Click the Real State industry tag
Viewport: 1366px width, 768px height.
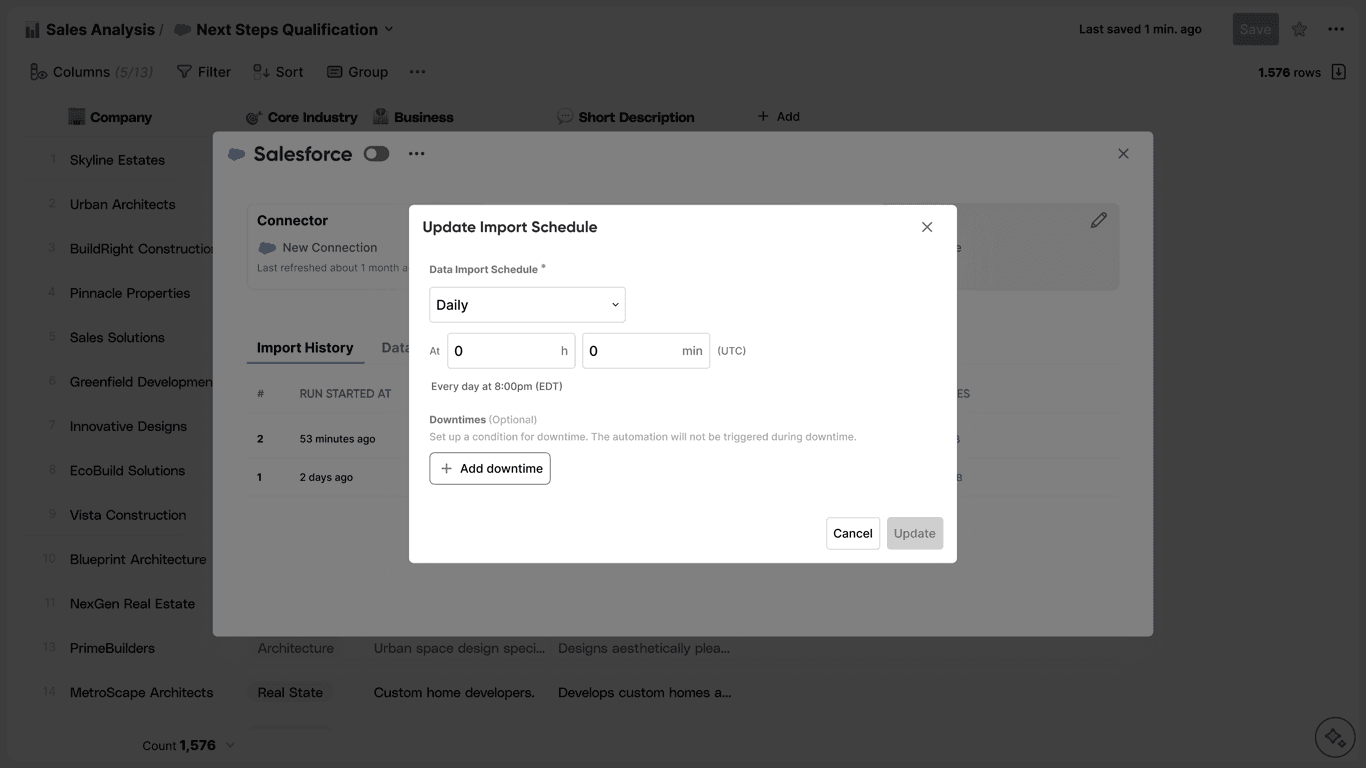[290, 692]
